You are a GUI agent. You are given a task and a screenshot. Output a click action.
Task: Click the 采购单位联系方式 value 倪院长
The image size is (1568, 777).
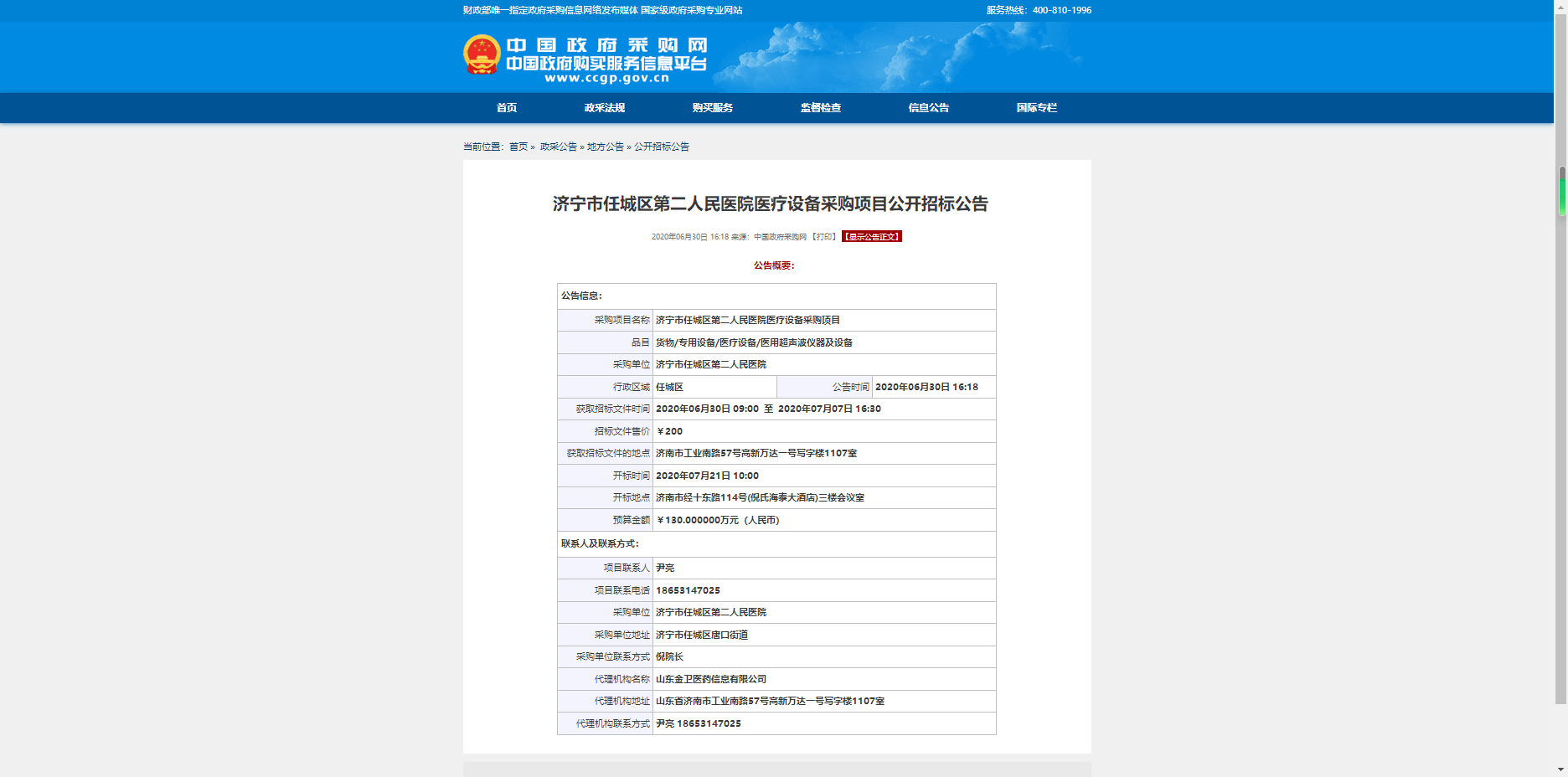pos(669,656)
